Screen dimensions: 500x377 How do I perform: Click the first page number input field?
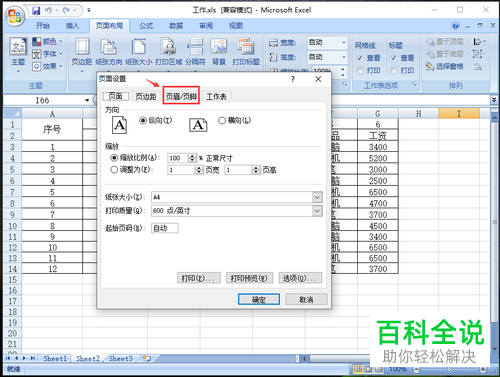(x=165, y=228)
